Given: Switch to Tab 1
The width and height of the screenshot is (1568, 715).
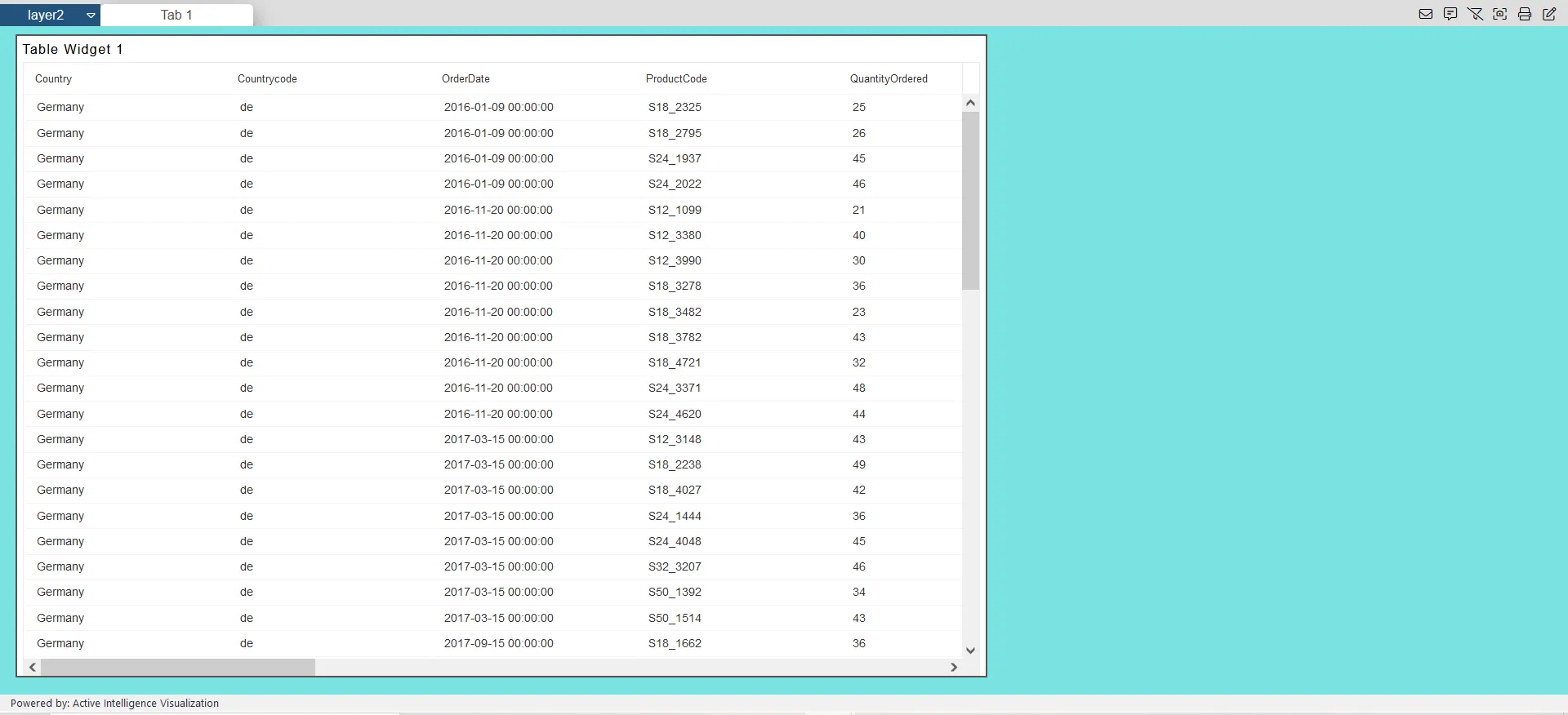Looking at the screenshot, I should [x=176, y=16].
